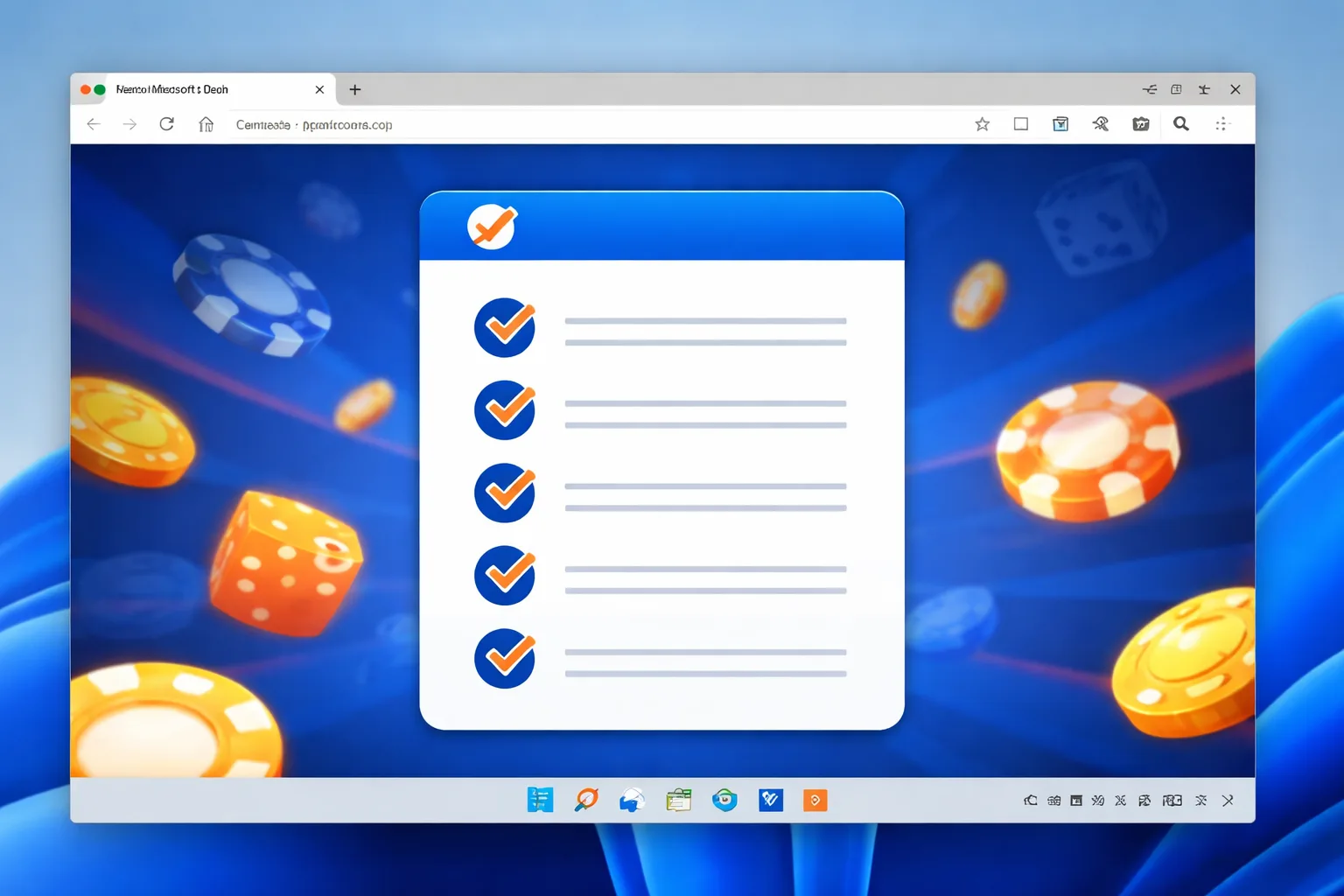Toggle the fourth checklist checkmark
The width and height of the screenshot is (1344, 896).
(x=505, y=576)
